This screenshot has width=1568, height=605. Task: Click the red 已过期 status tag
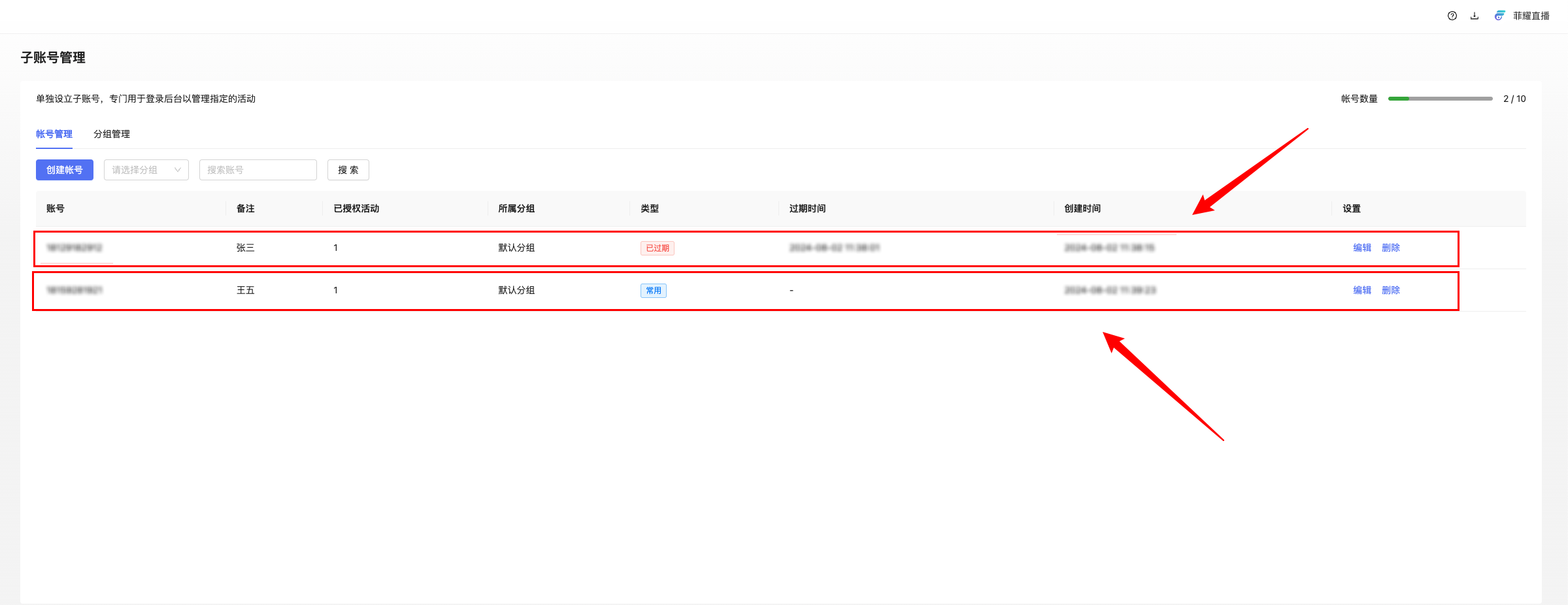[657, 248]
